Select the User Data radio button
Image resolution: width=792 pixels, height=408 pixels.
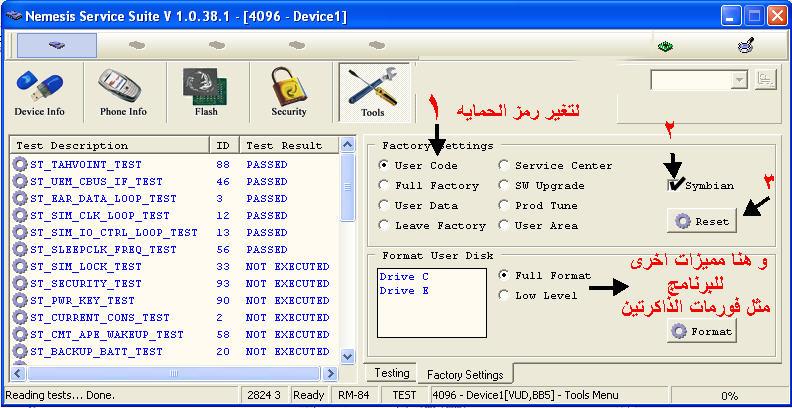(384, 206)
